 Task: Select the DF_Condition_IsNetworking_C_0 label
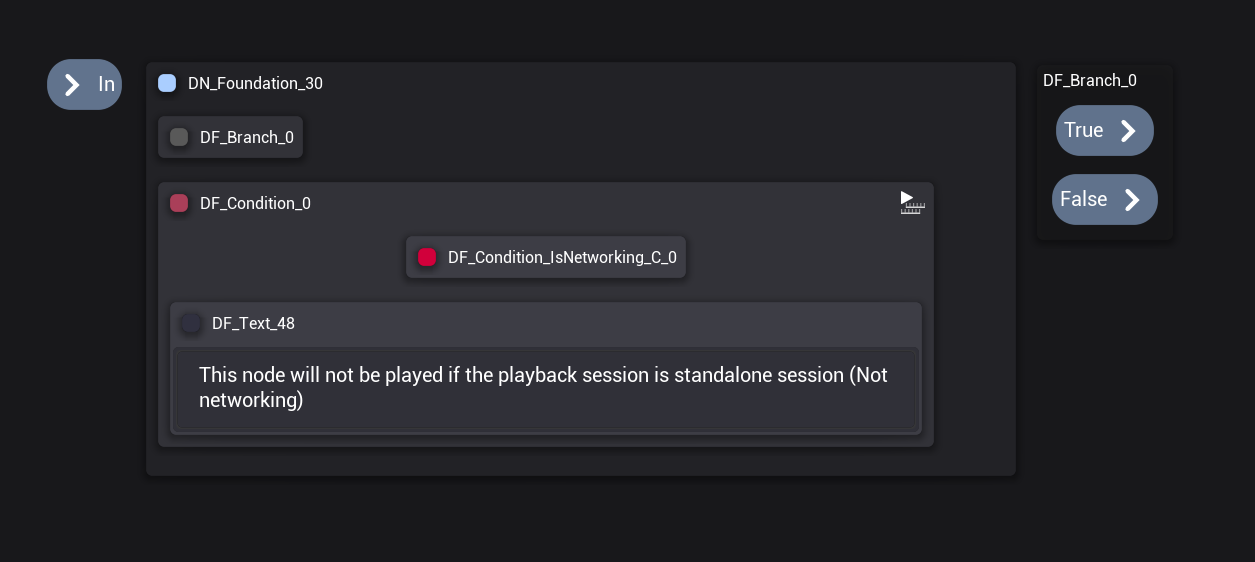[x=562, y=258]
